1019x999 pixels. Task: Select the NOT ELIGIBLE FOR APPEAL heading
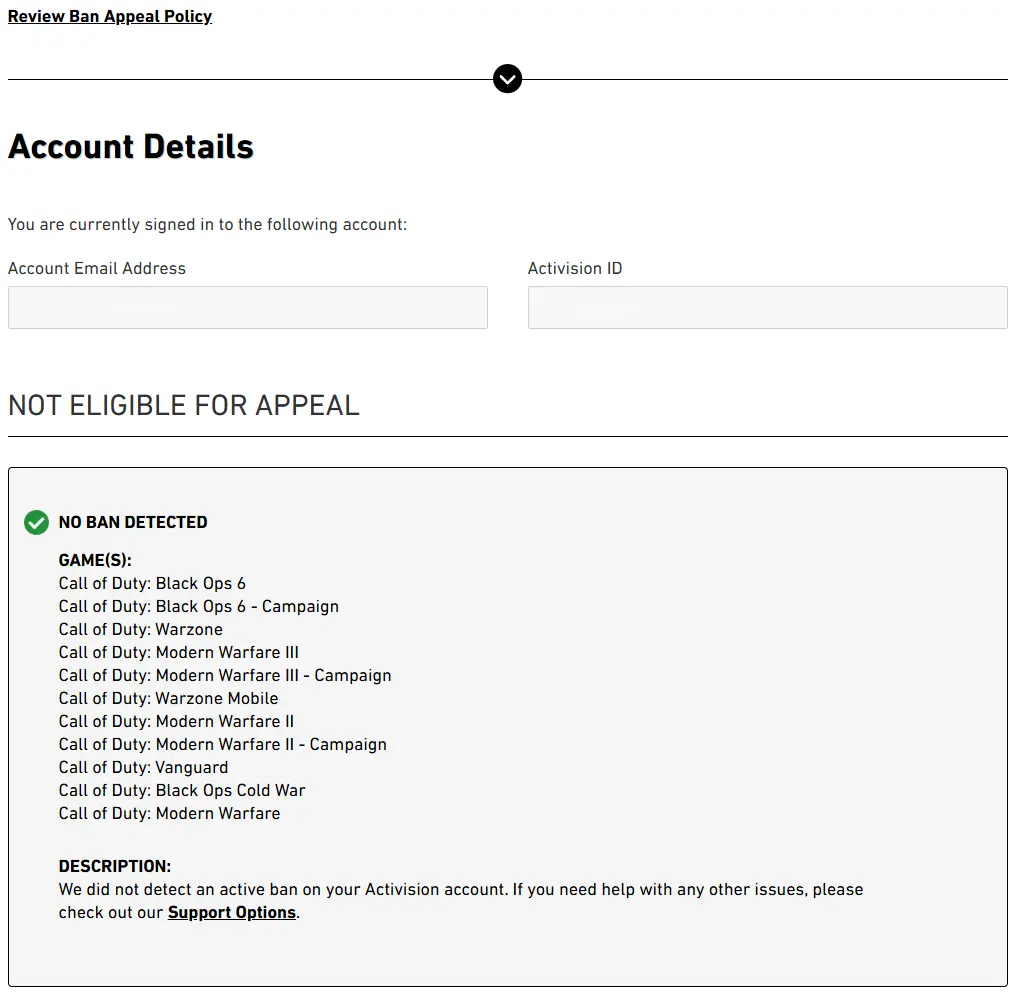tap(184, 405)
